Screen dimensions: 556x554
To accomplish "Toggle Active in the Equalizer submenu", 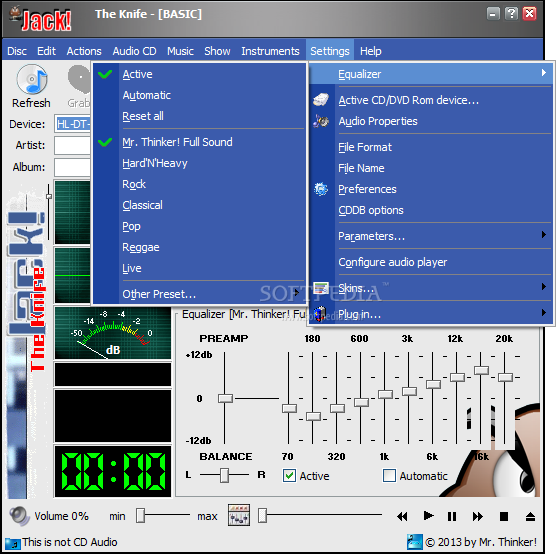I will point(199,74).
